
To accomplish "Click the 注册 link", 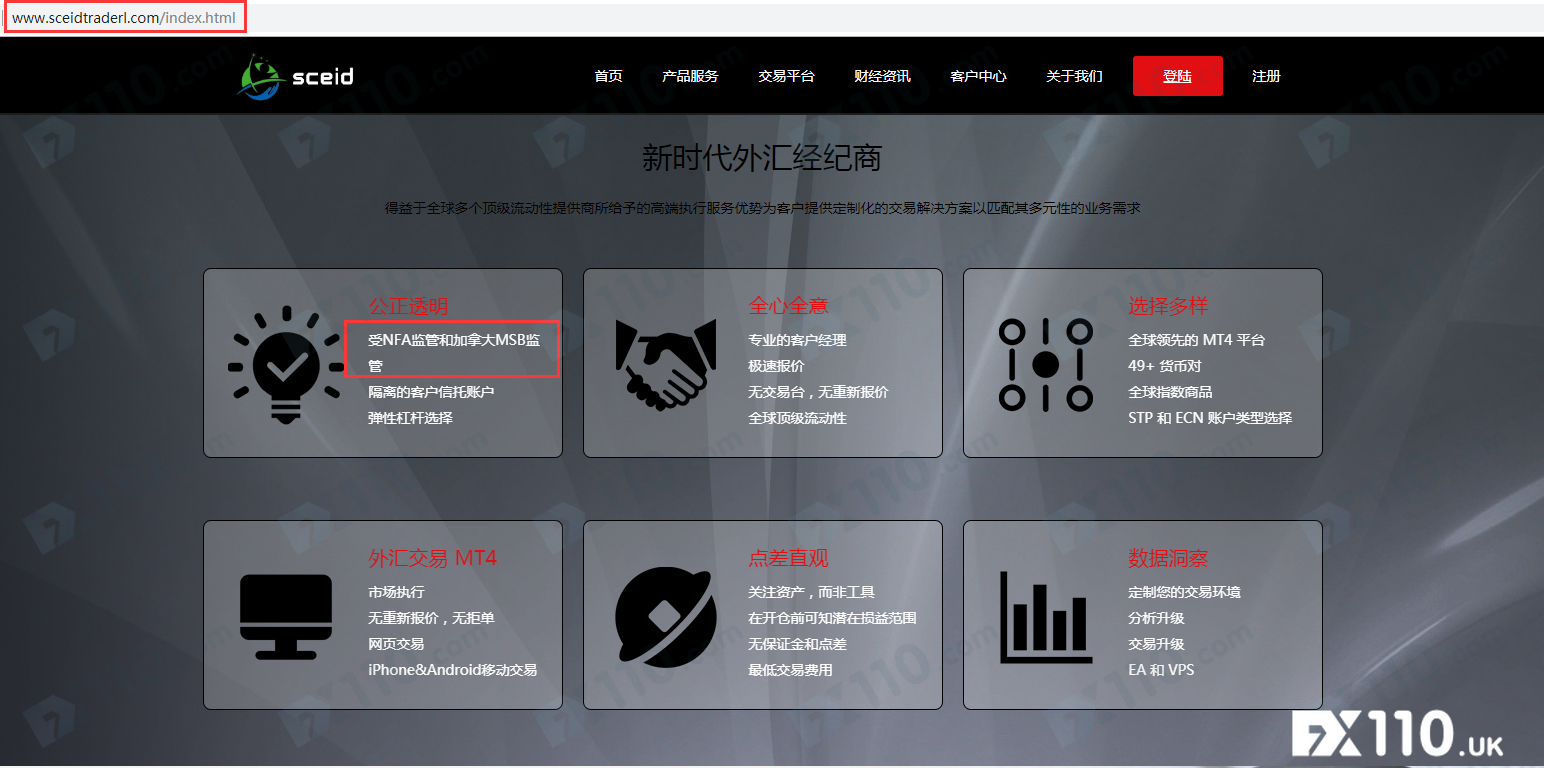I will 1266,76.
